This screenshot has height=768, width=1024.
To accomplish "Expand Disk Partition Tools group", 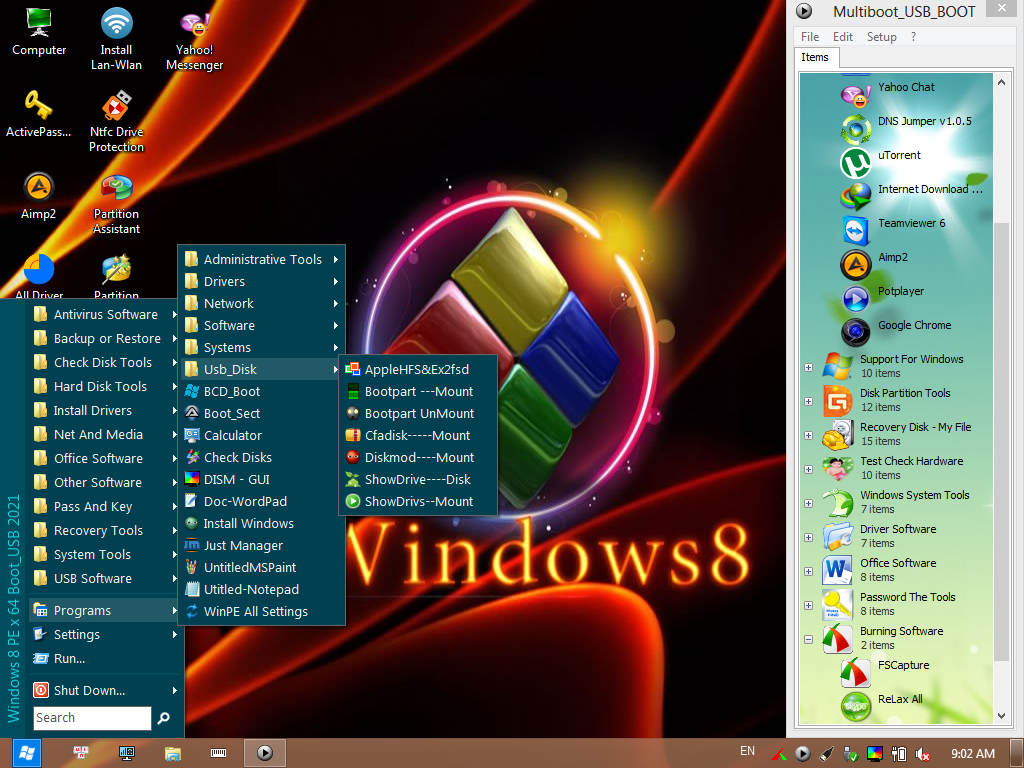I will click(x=808, y=401).
